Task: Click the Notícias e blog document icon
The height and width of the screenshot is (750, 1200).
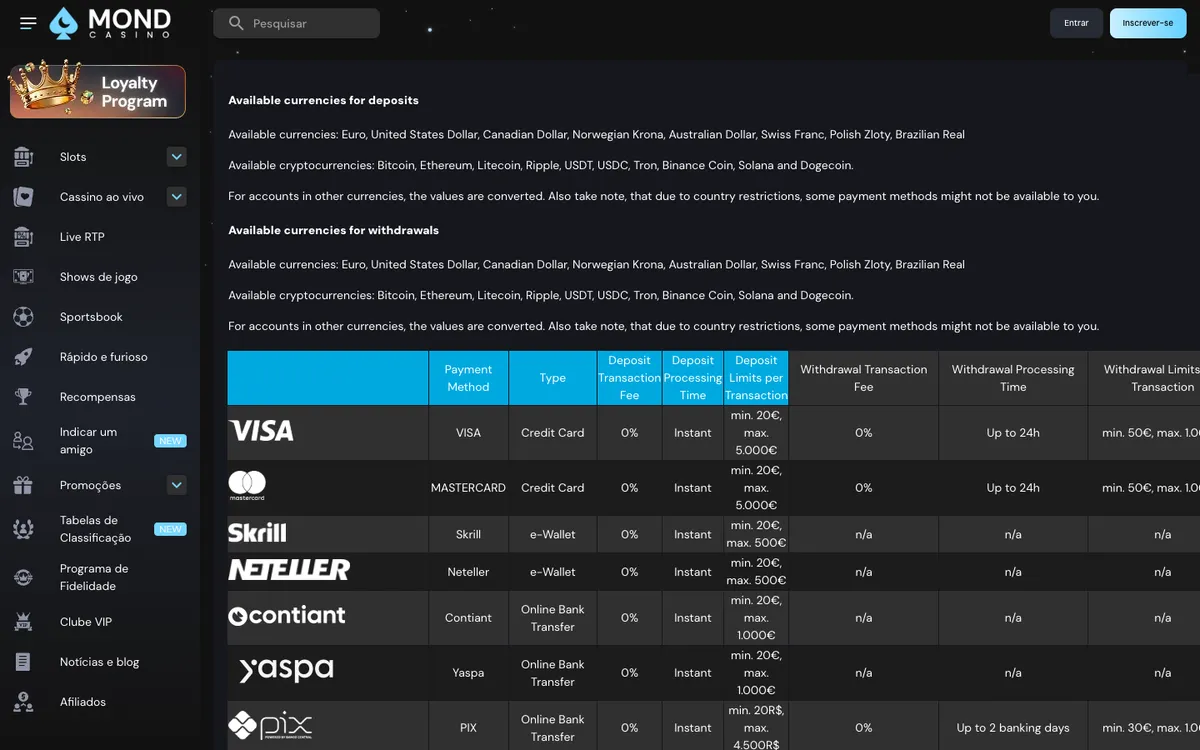Action: pos(23,662)
